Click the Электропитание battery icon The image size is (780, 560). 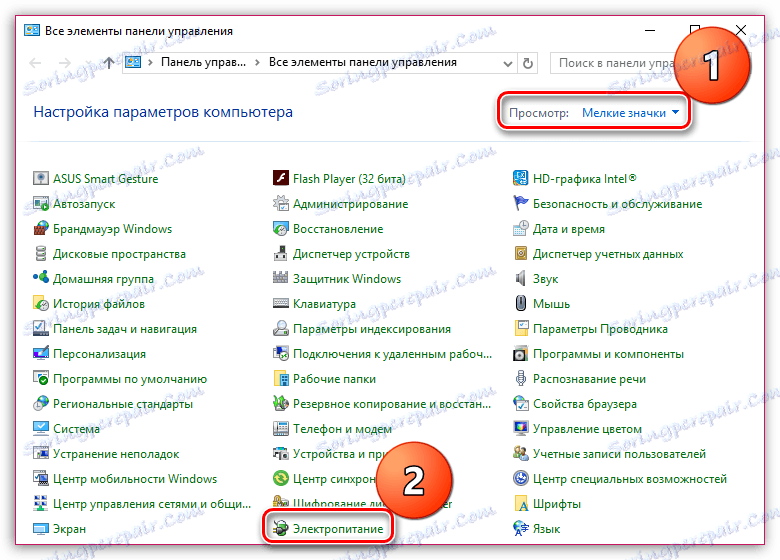pyautogui.click(x=281, y=528)
